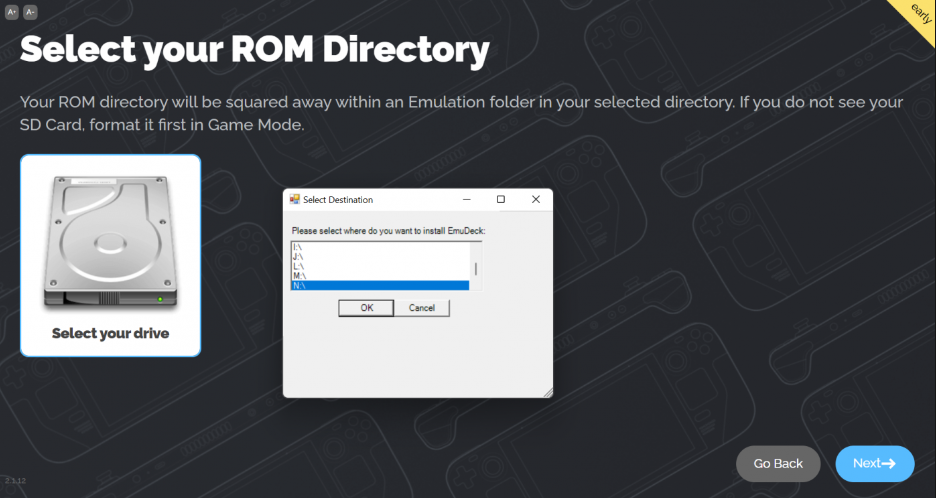Select the L:\ drive entry
This screenshot has height=498, width=936.
pyautogui.click(x=380, y=266)
